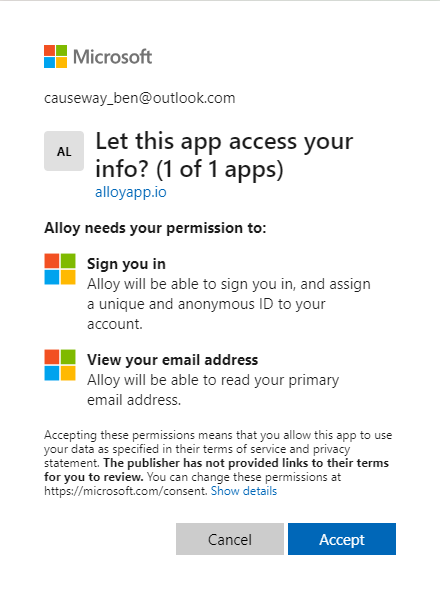
Task: Click the Microsoft icon beside View your email address
Action: tap(60, 365)
